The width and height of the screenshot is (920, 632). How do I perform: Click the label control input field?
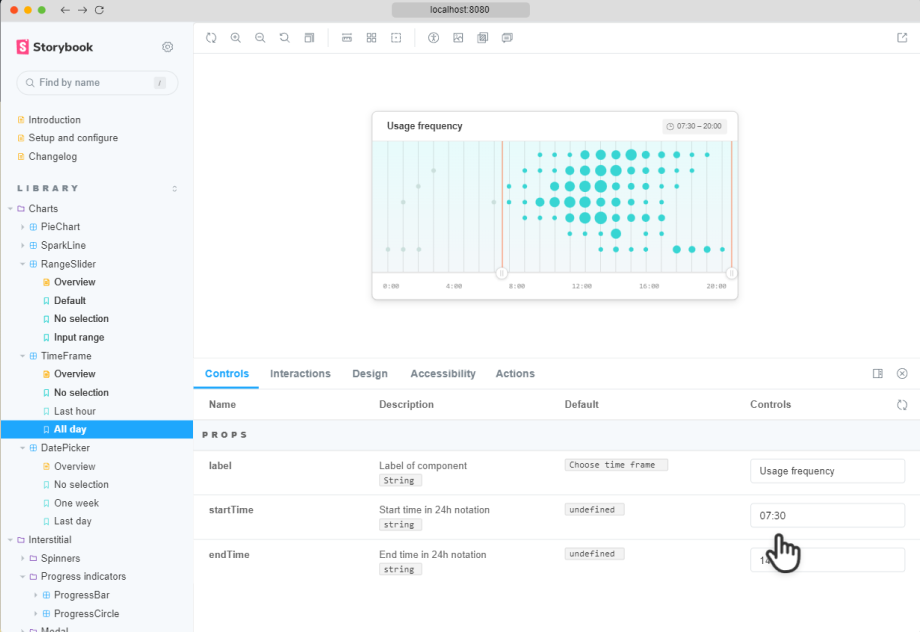coord(827,471)
